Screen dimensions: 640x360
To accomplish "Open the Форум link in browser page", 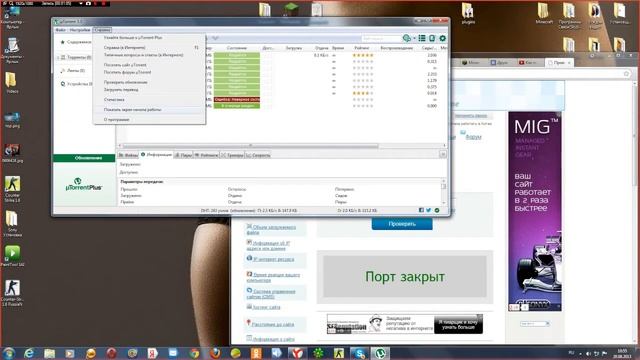I will tap(473, 137).
